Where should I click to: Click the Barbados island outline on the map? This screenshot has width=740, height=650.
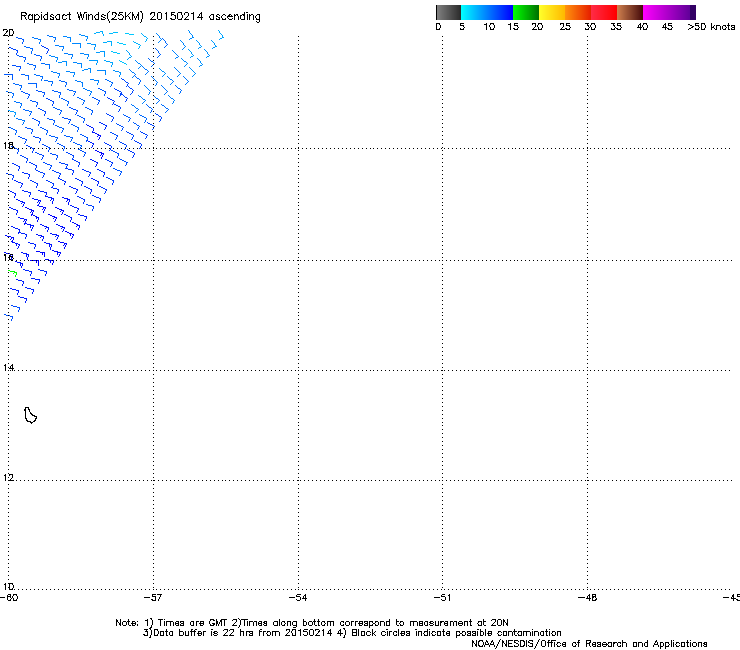[30, 415]
